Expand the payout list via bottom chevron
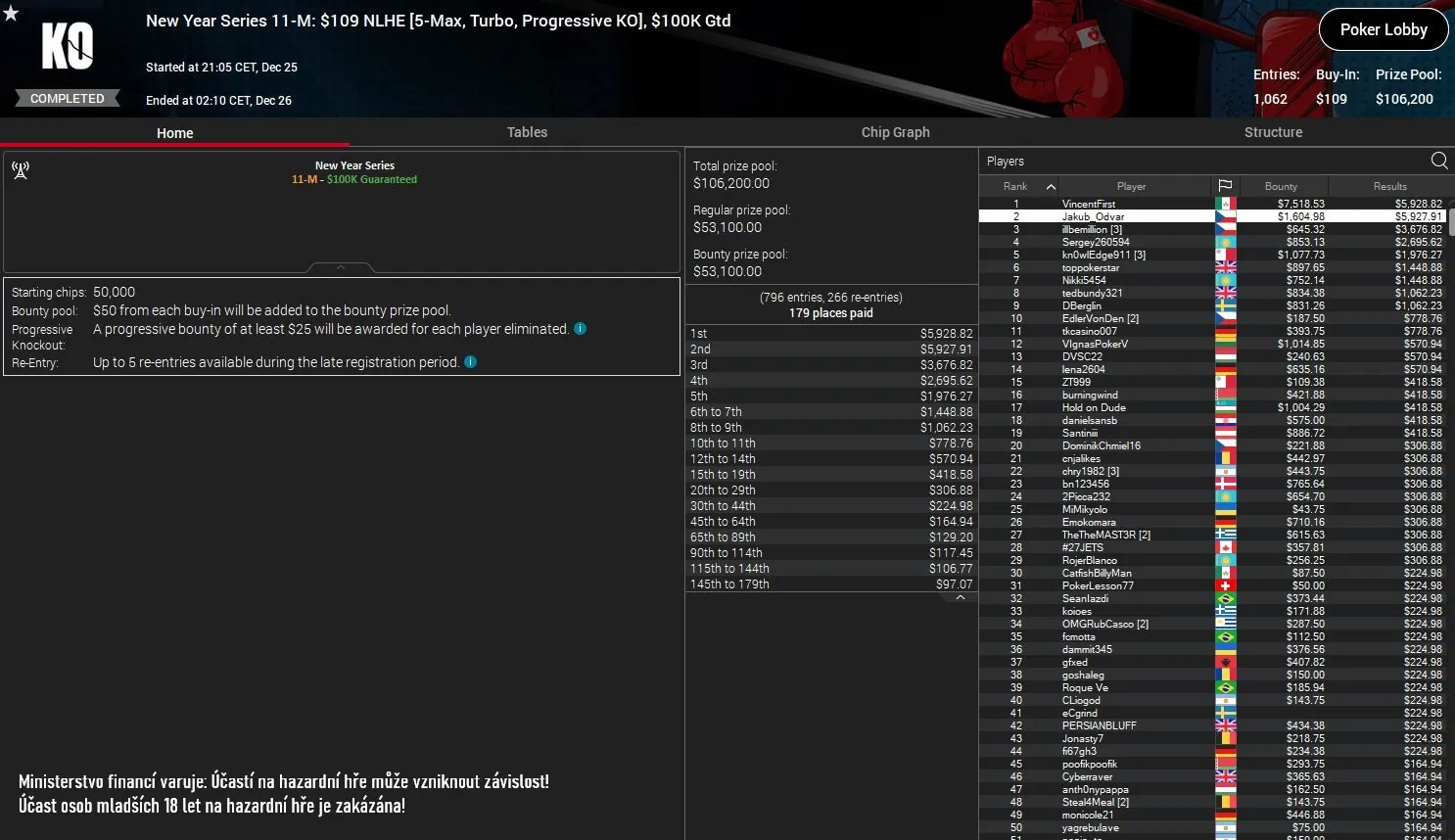Viewport: 1455px width, 840px height. (960, 596)
